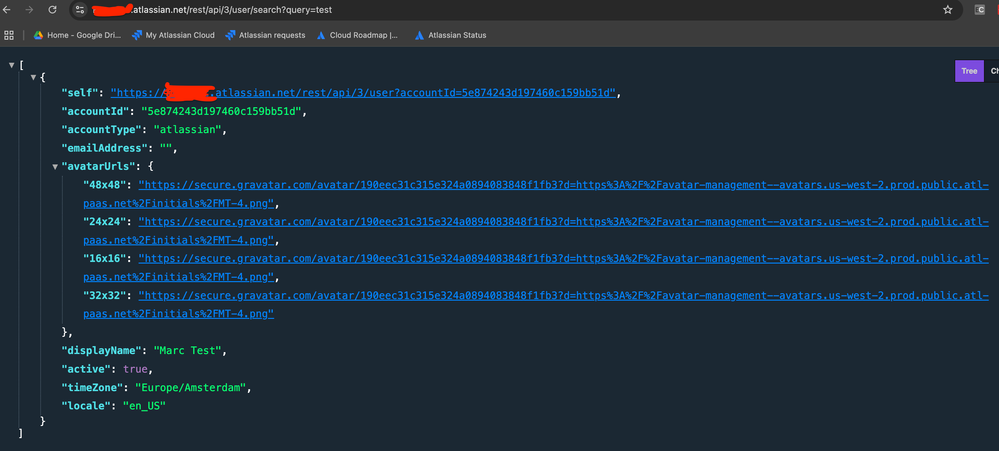Open the self user API link
The width and height of the screenshot is (999, 451).
point(363,93)
